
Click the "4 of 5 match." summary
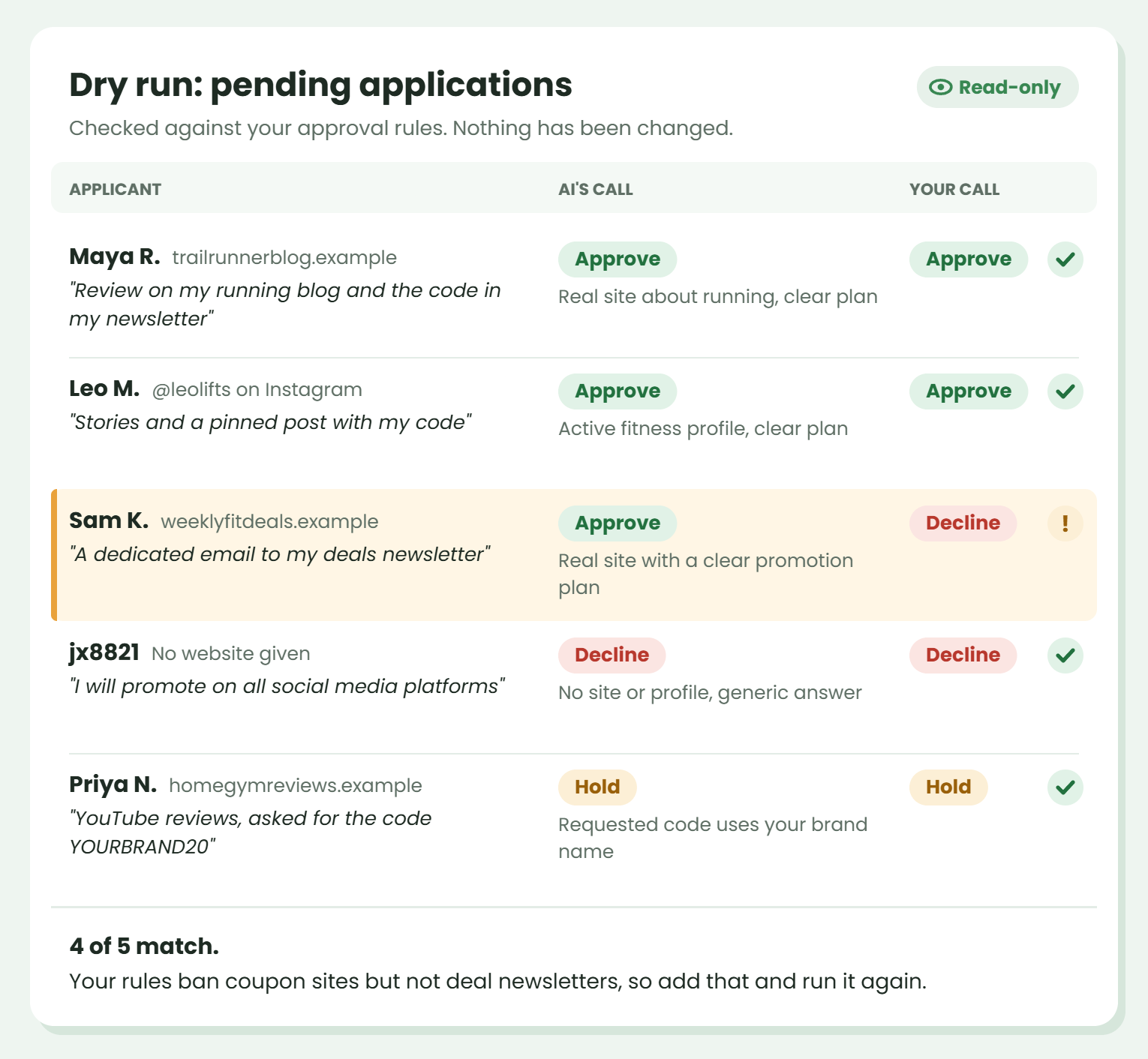click(x=144, y=946)
